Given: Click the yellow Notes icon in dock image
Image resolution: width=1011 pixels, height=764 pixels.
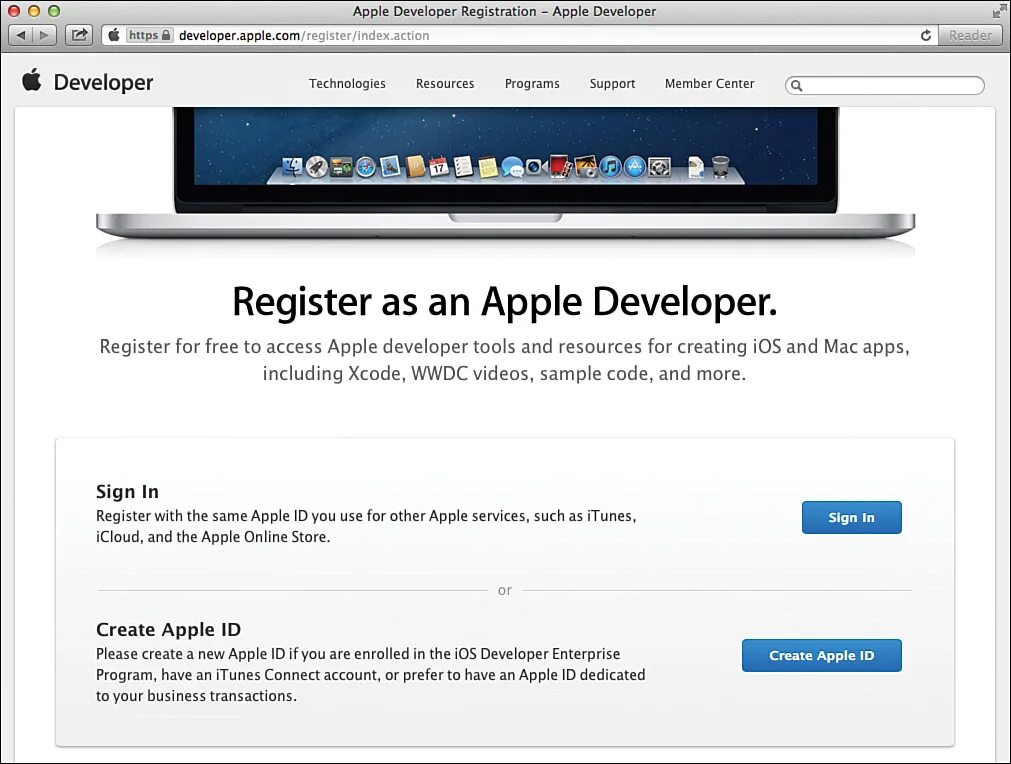Looking at the screenshot, I should click(x=487, y=168).
